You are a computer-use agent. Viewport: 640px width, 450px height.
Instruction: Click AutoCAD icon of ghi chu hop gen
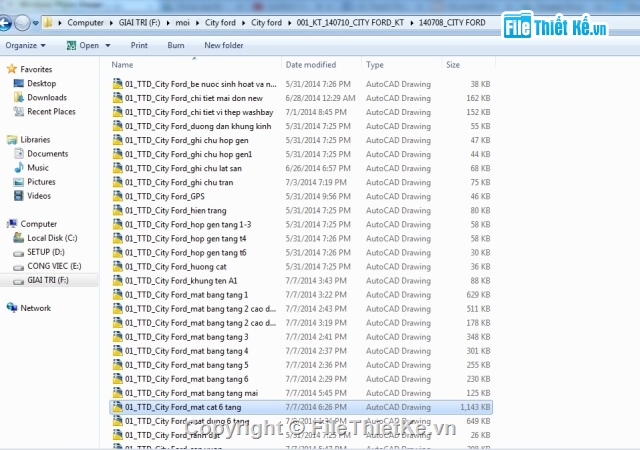pos(118,140)
